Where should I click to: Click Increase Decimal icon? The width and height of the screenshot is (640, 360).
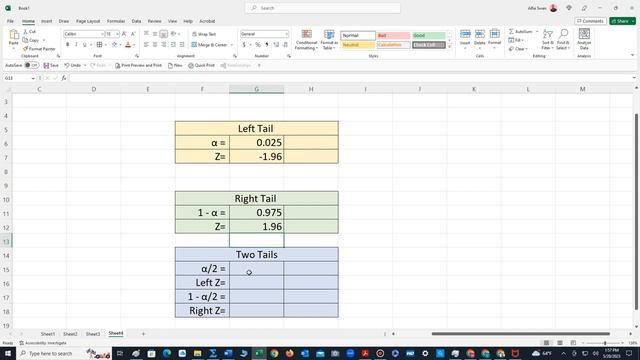point(276,45)
